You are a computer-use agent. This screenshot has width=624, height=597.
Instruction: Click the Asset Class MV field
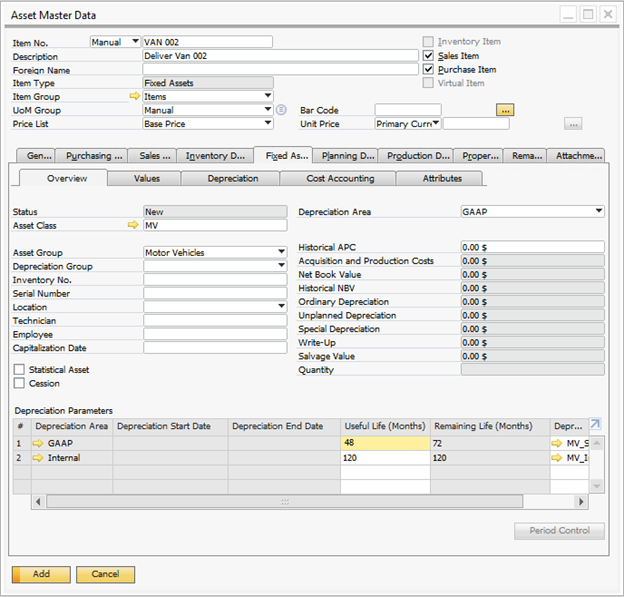pyautogui.click(x=215, y=225)
